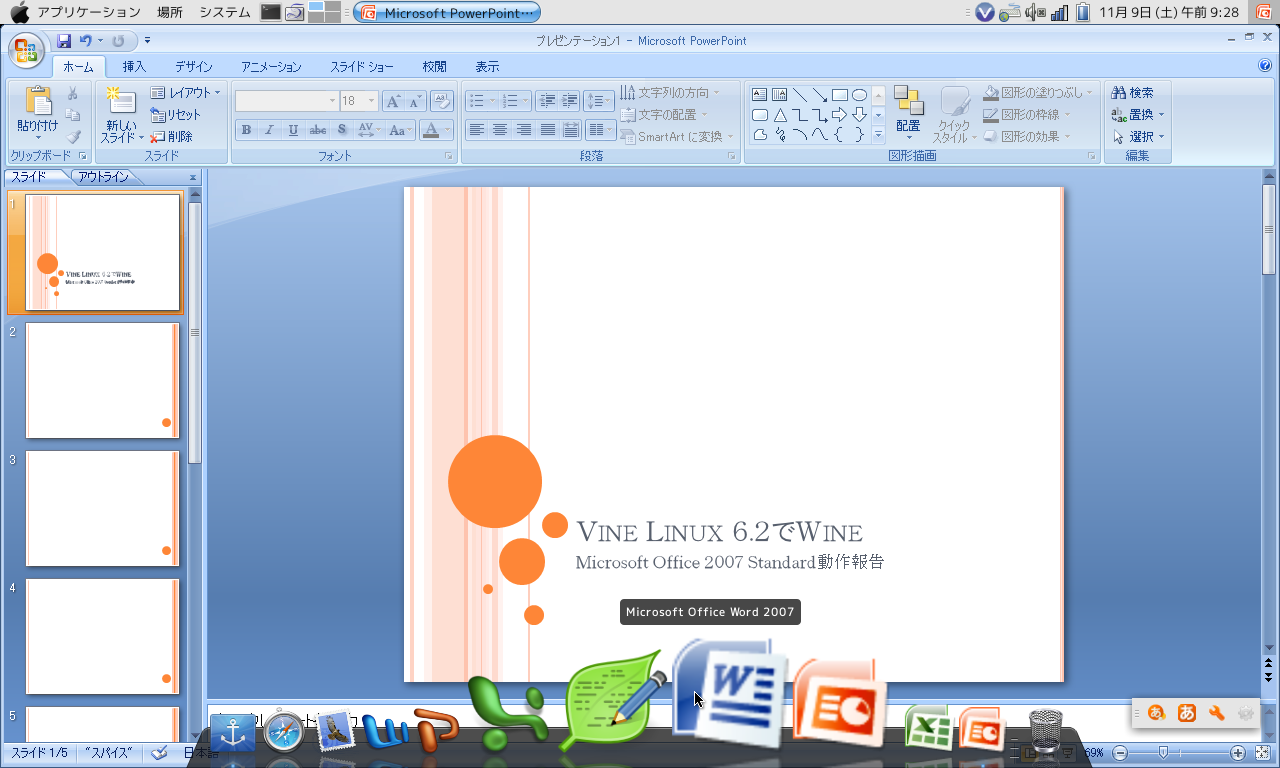
Task: Click the spell check status icon
Action: [159, 753]
